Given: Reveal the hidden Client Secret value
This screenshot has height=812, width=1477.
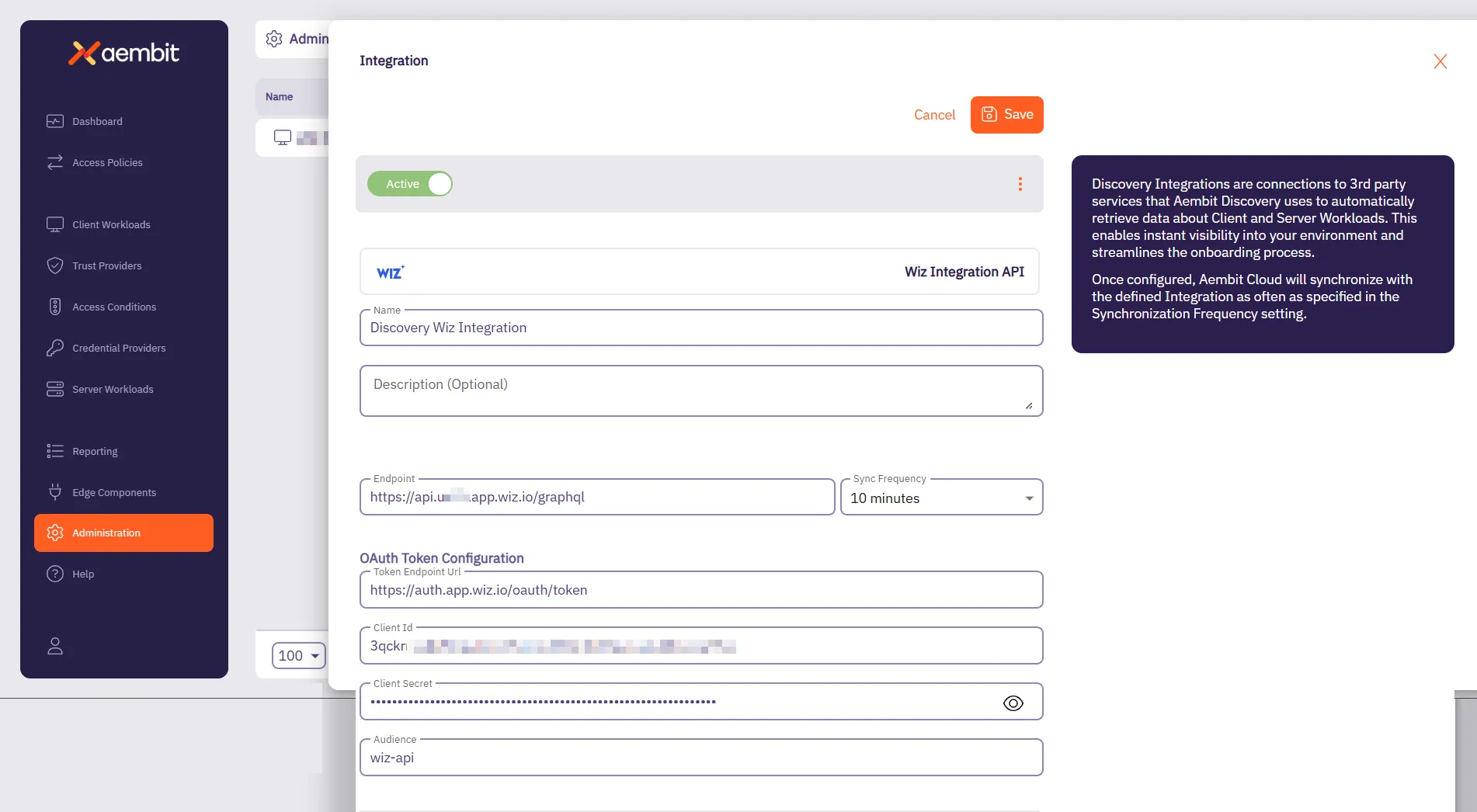Looking at the screenshot, I should tap(1013, 703).
